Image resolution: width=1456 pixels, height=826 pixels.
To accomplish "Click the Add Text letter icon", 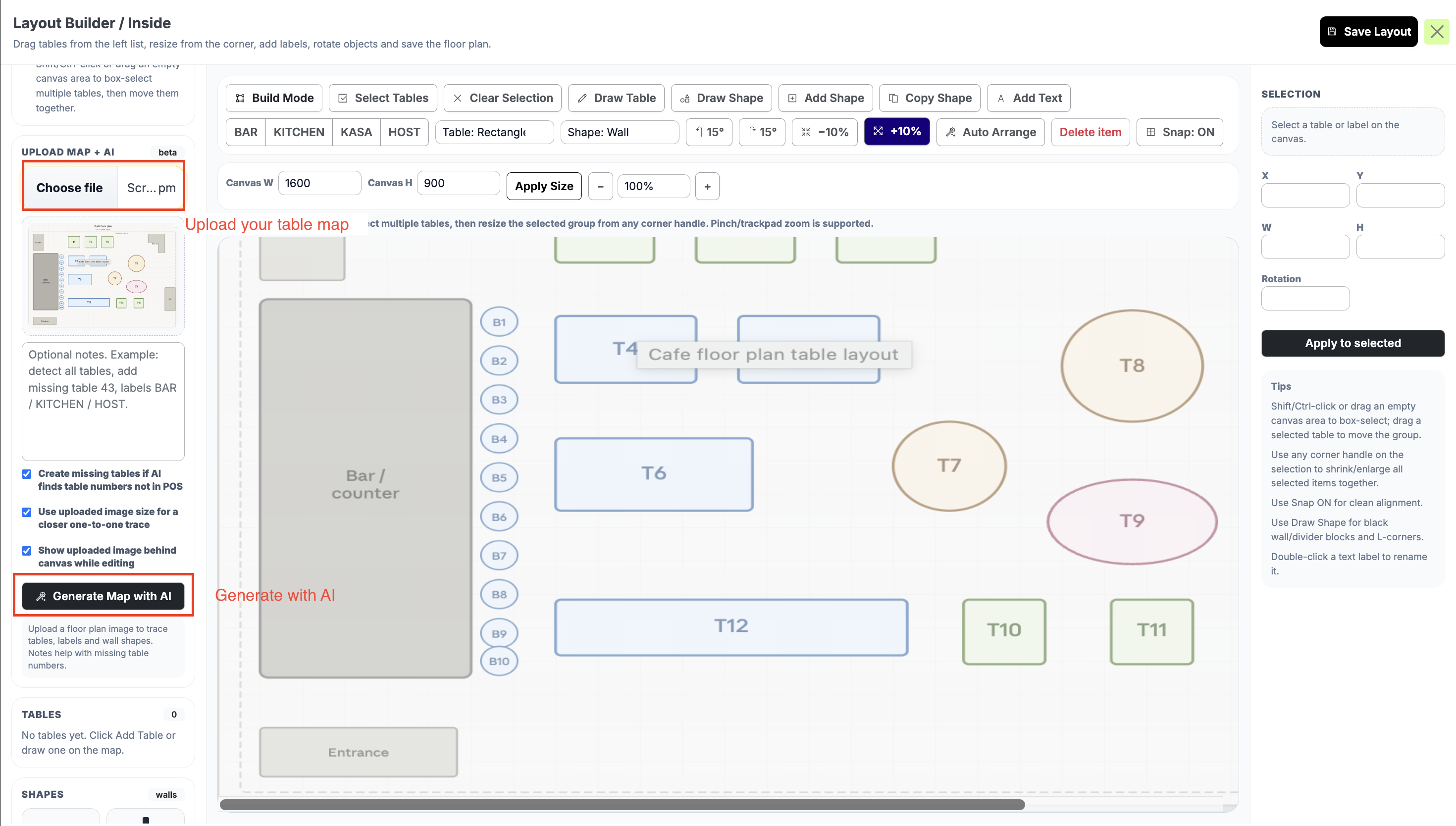I will 1001,98.
